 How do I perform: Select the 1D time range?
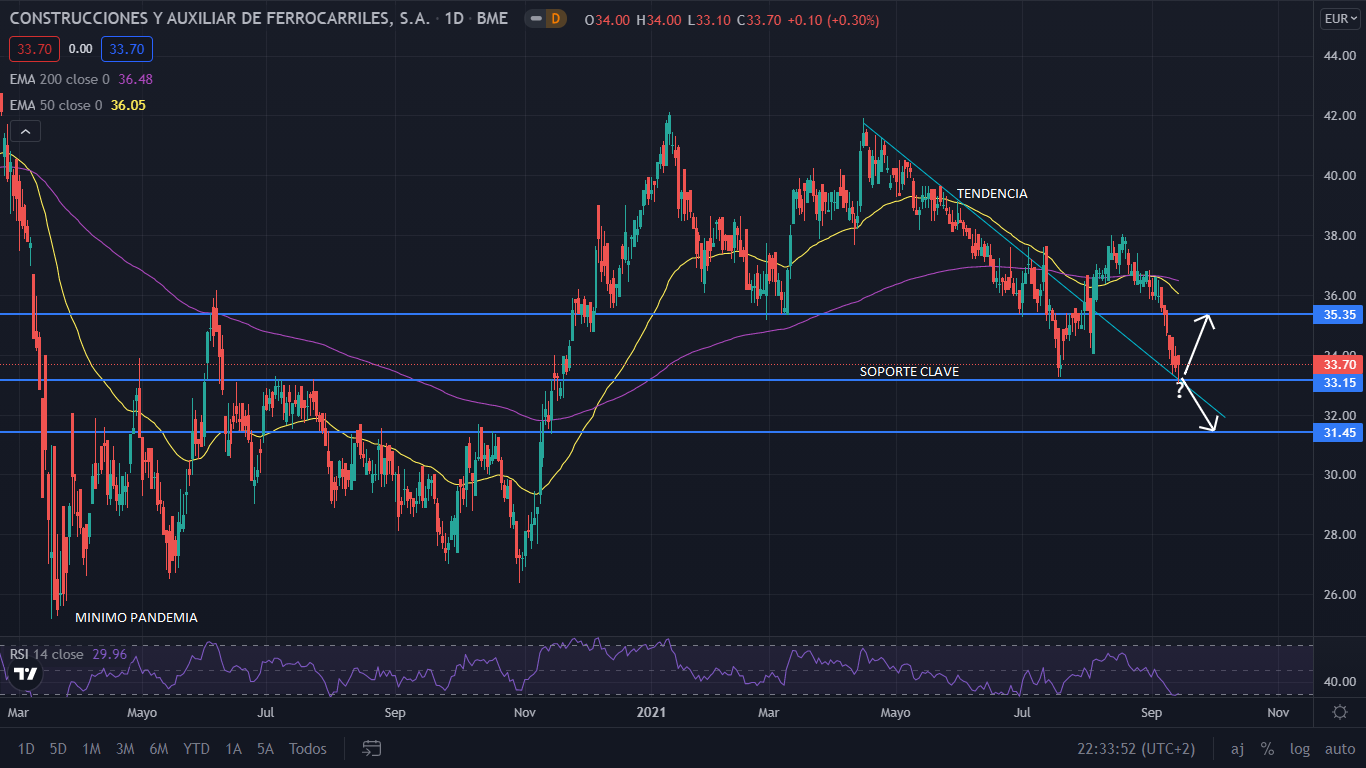(x=26, y=748)
